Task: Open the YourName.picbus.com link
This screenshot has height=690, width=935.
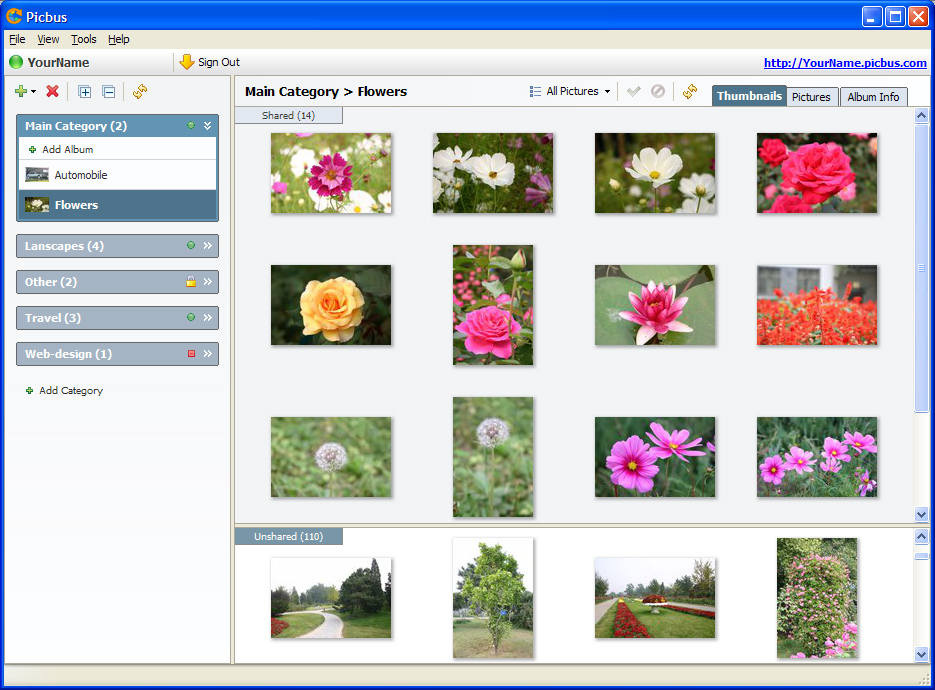Action: 845,63
